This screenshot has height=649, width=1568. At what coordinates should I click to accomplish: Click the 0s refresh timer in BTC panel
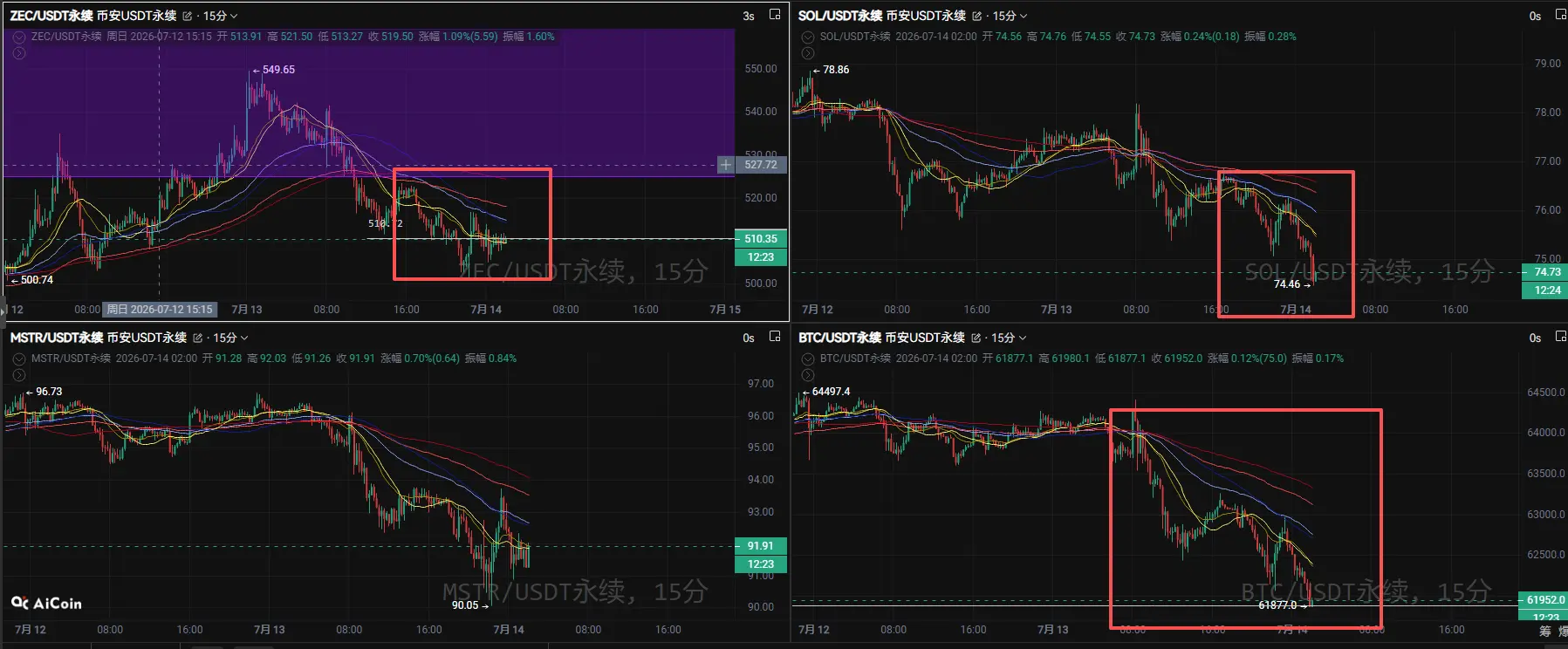coord(1536,338)
